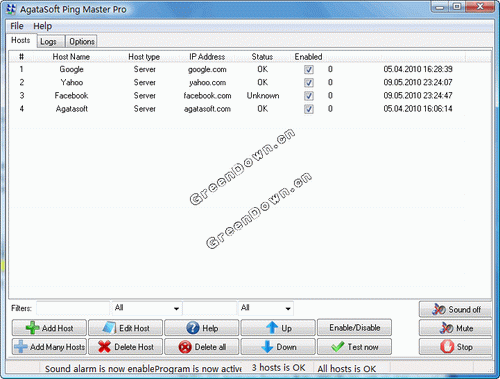The height and width of the screenshot is (379, 500).
Task: Click the timestamp 05.04.2010 16:28:39
Action: [x=418, y=69]
